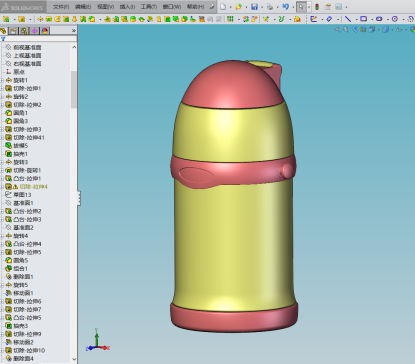
Task: Select 基准面1 in tree
Action: point(23,203)
